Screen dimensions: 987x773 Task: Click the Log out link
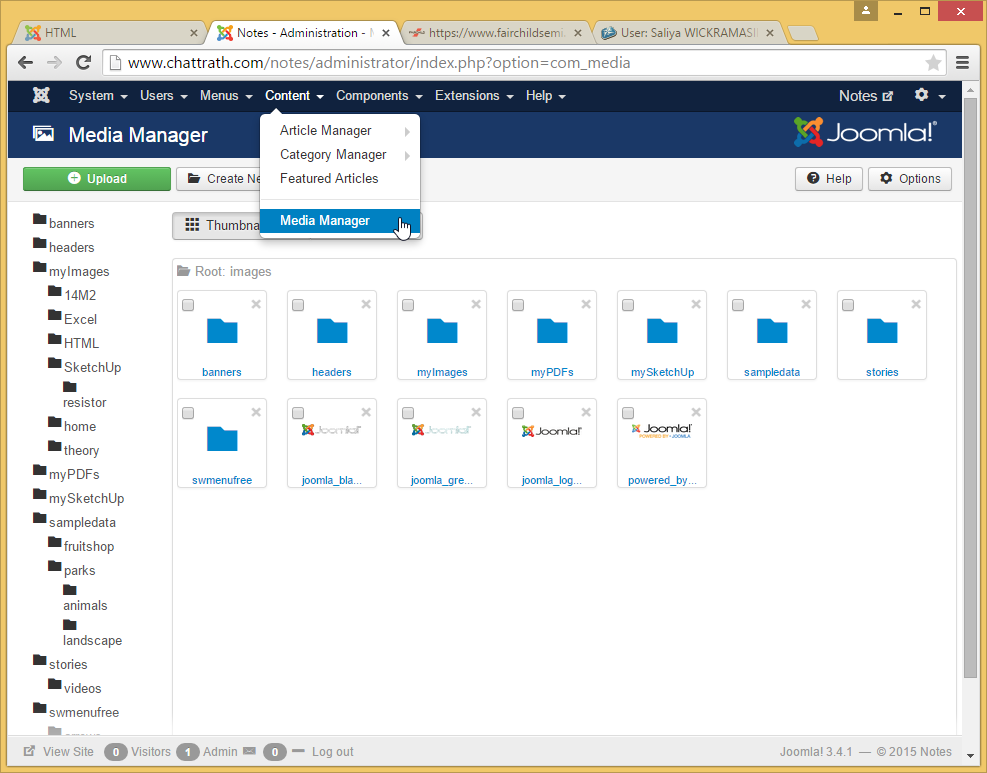[x=332, y=752]
